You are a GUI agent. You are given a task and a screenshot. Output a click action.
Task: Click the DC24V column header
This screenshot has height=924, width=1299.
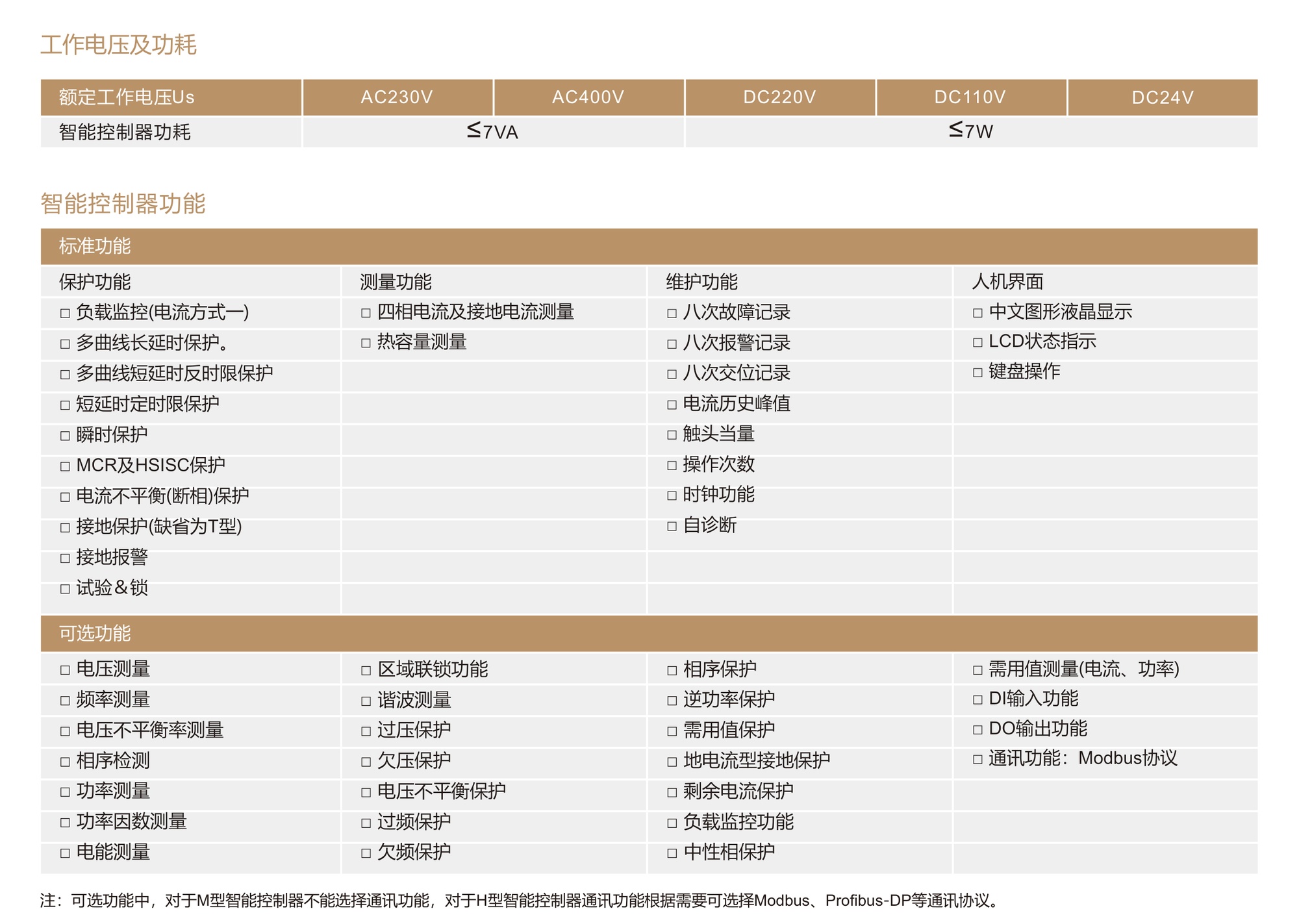(x=1162, y=97)
